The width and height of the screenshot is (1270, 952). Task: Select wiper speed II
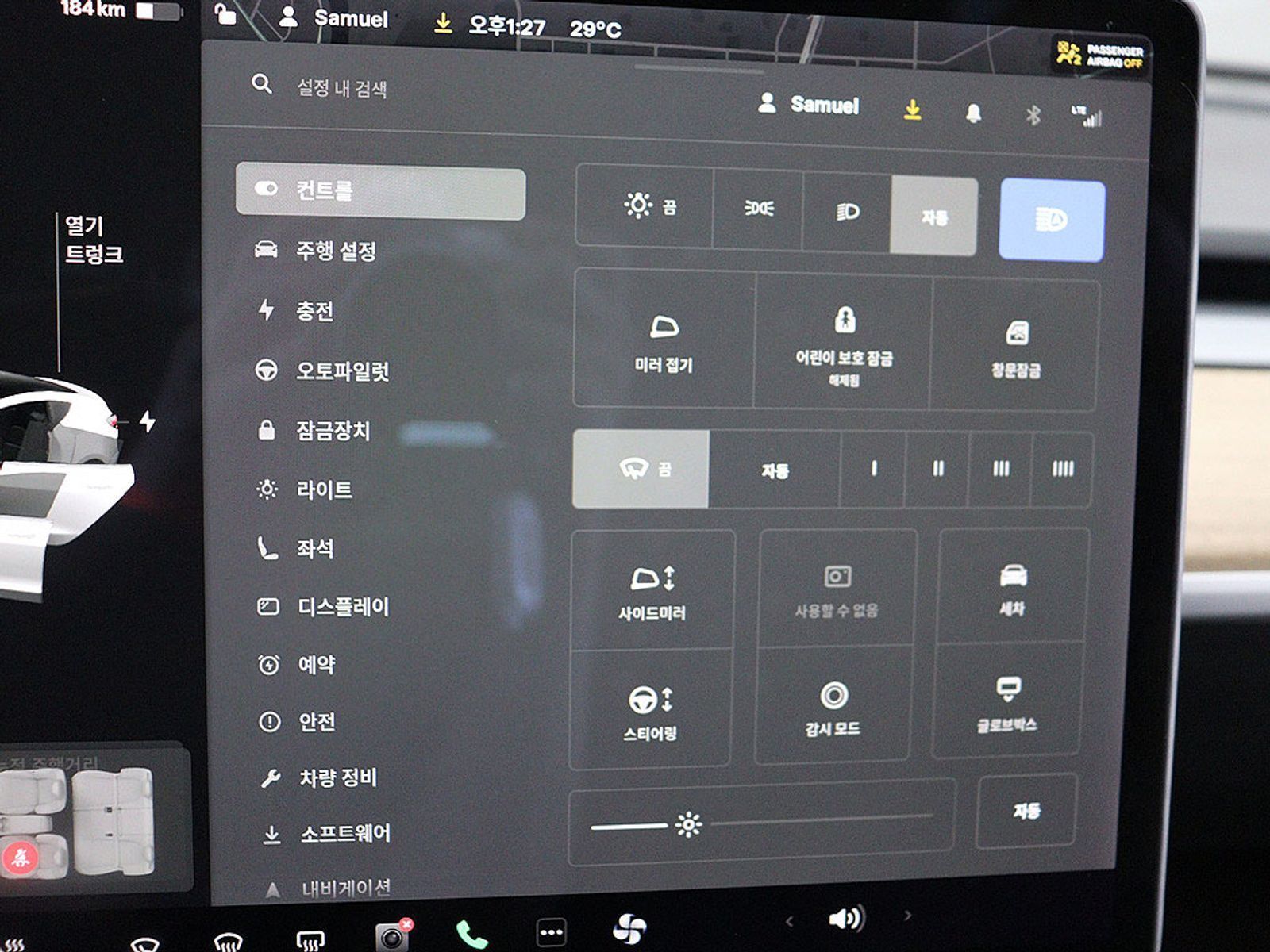click(937, 470)
